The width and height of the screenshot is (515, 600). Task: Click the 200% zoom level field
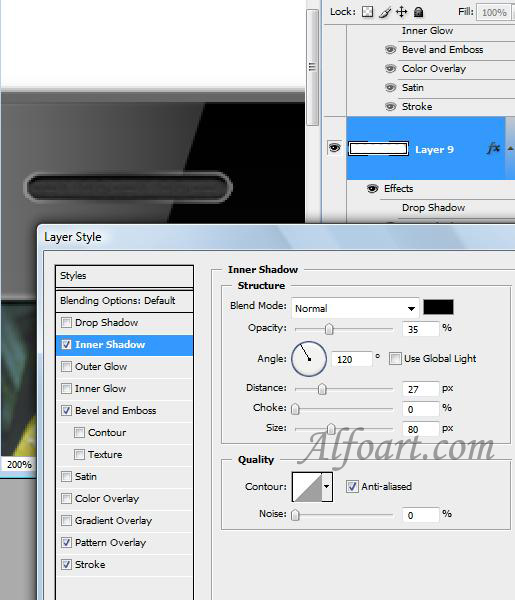point(19,465)
